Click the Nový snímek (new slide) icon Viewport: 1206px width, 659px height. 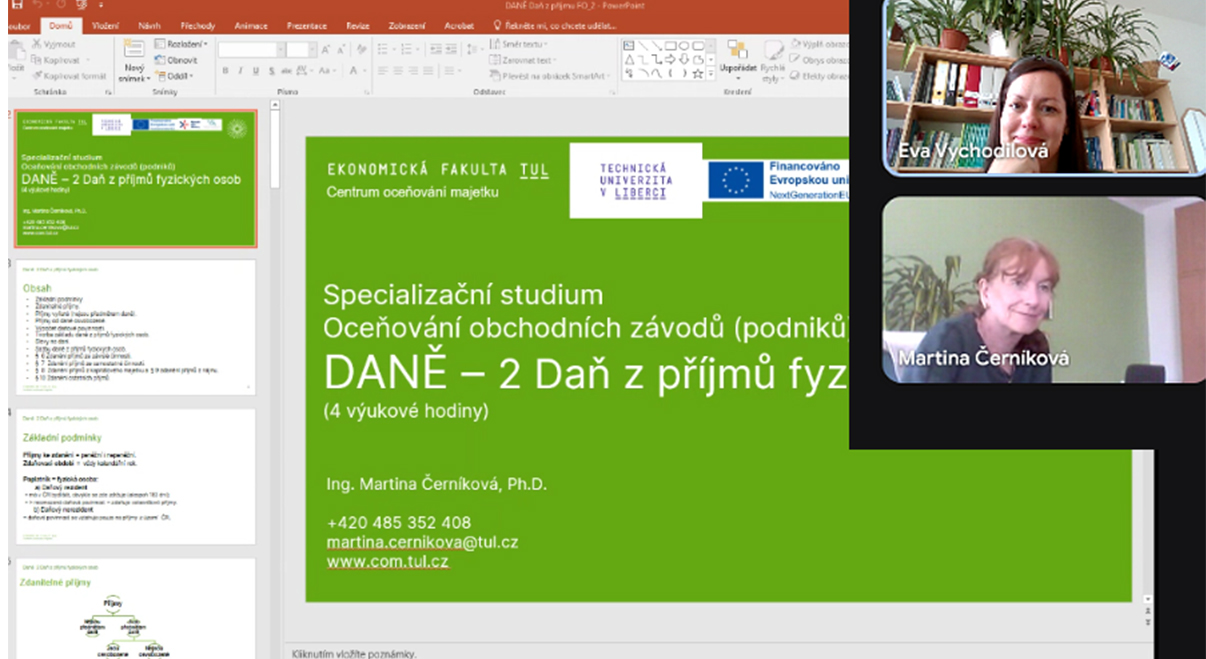pos(133,49)
